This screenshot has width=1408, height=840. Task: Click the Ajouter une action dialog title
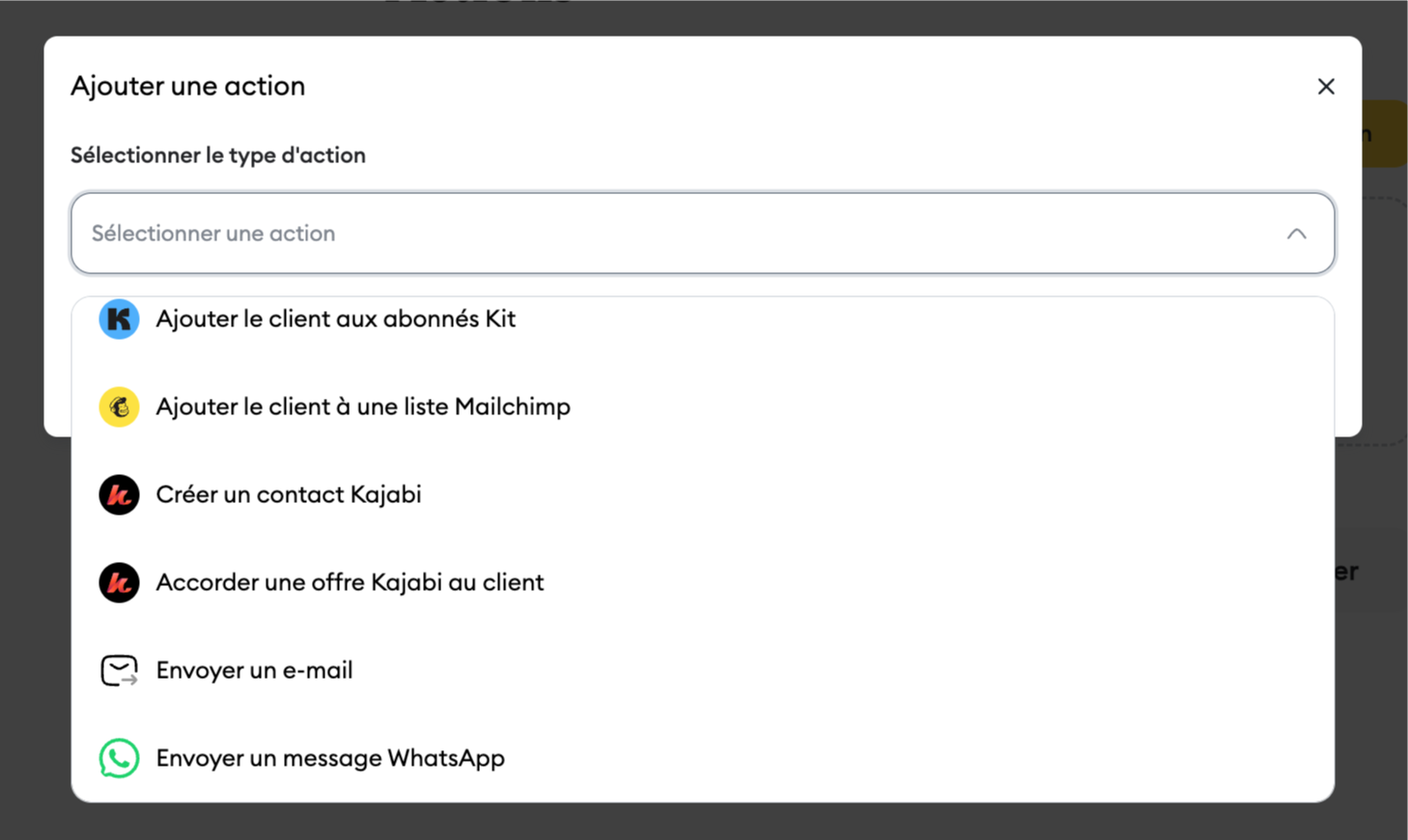187,86
